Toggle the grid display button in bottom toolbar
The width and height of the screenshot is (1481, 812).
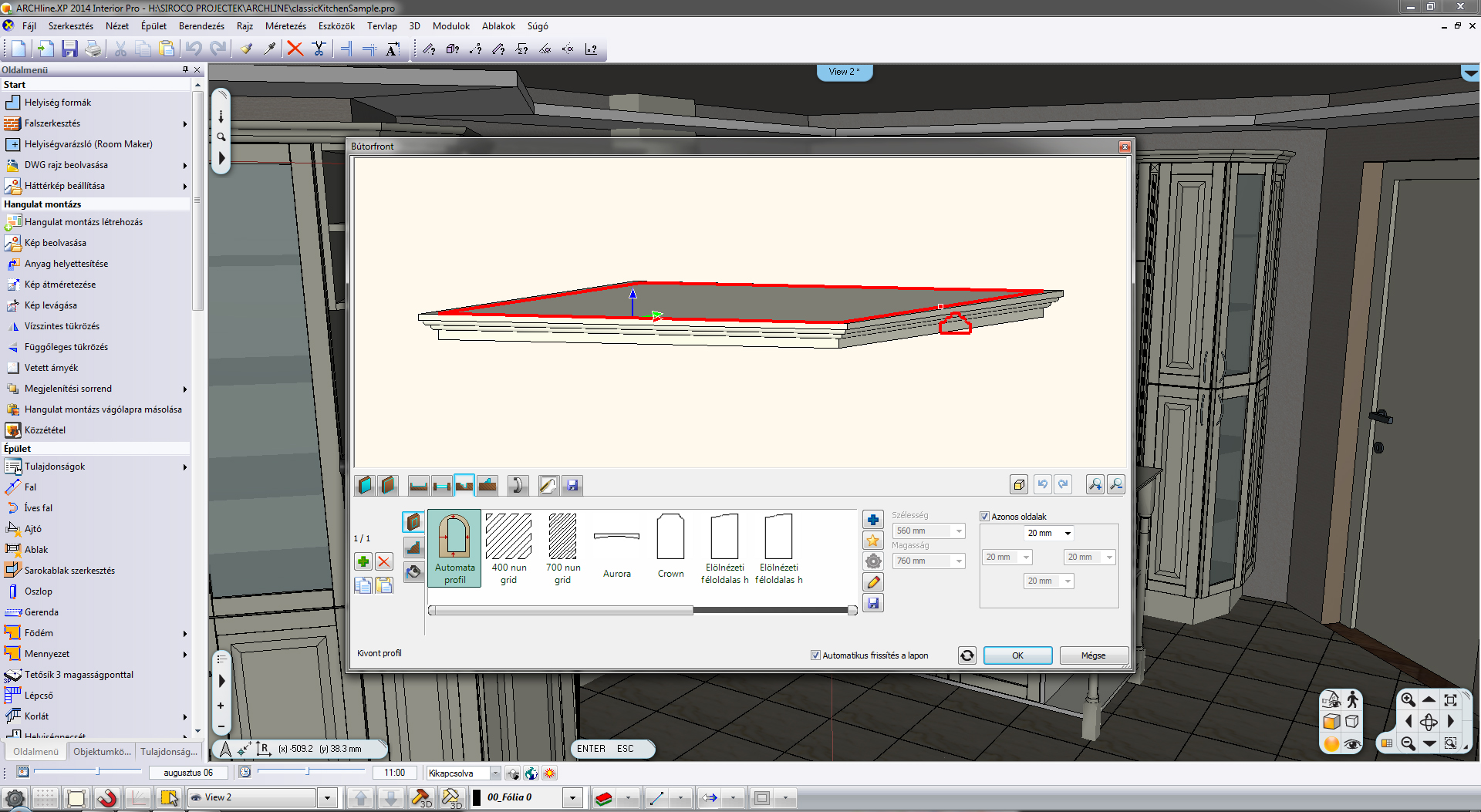(46, 798)
